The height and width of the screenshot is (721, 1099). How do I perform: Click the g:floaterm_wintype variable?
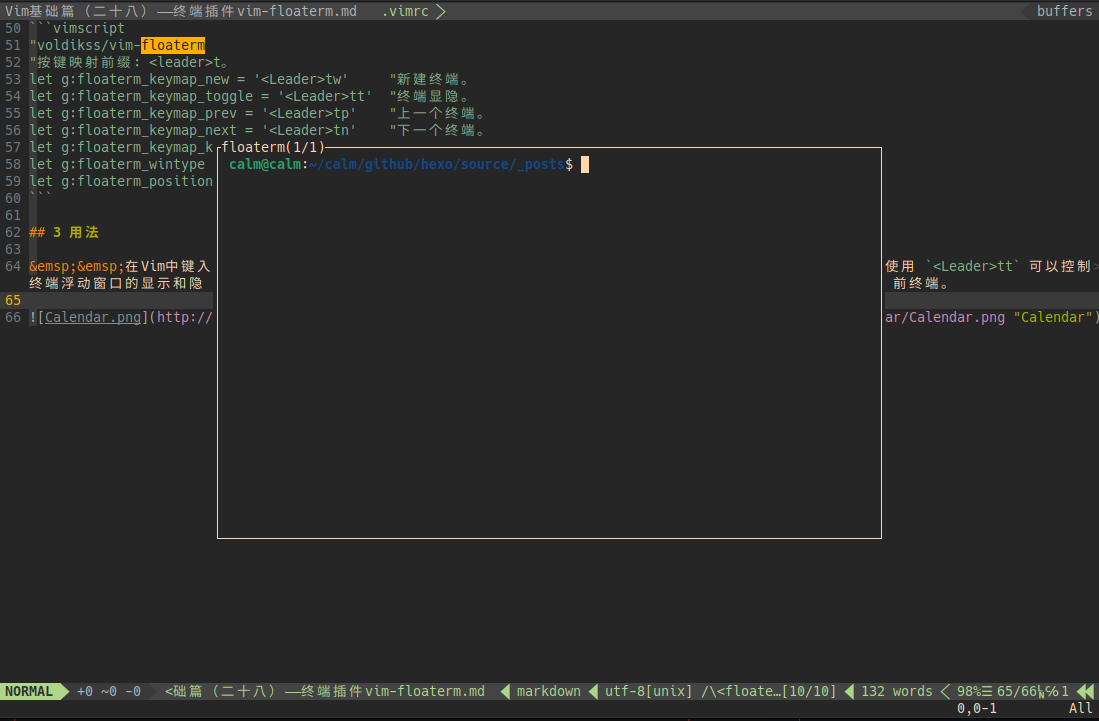[133, 165]
